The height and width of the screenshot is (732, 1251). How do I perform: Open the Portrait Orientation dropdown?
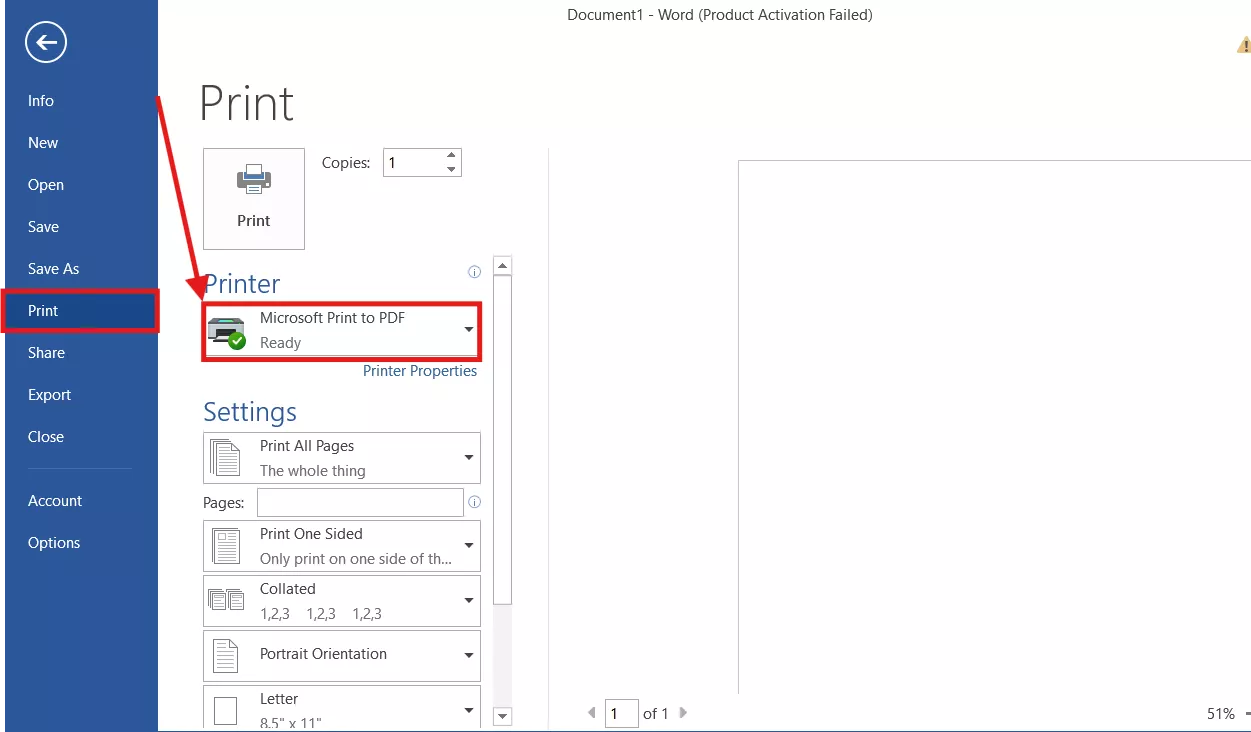467,655
